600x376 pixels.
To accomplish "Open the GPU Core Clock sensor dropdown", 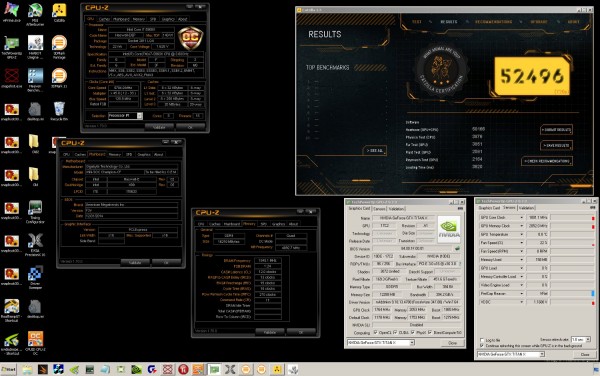I will [x=521, y=218].
